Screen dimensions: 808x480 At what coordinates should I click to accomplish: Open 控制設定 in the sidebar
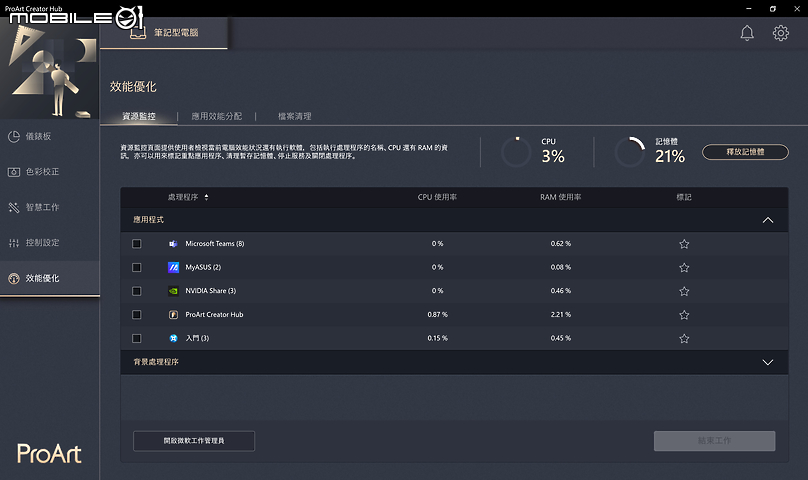coord(49,243)
